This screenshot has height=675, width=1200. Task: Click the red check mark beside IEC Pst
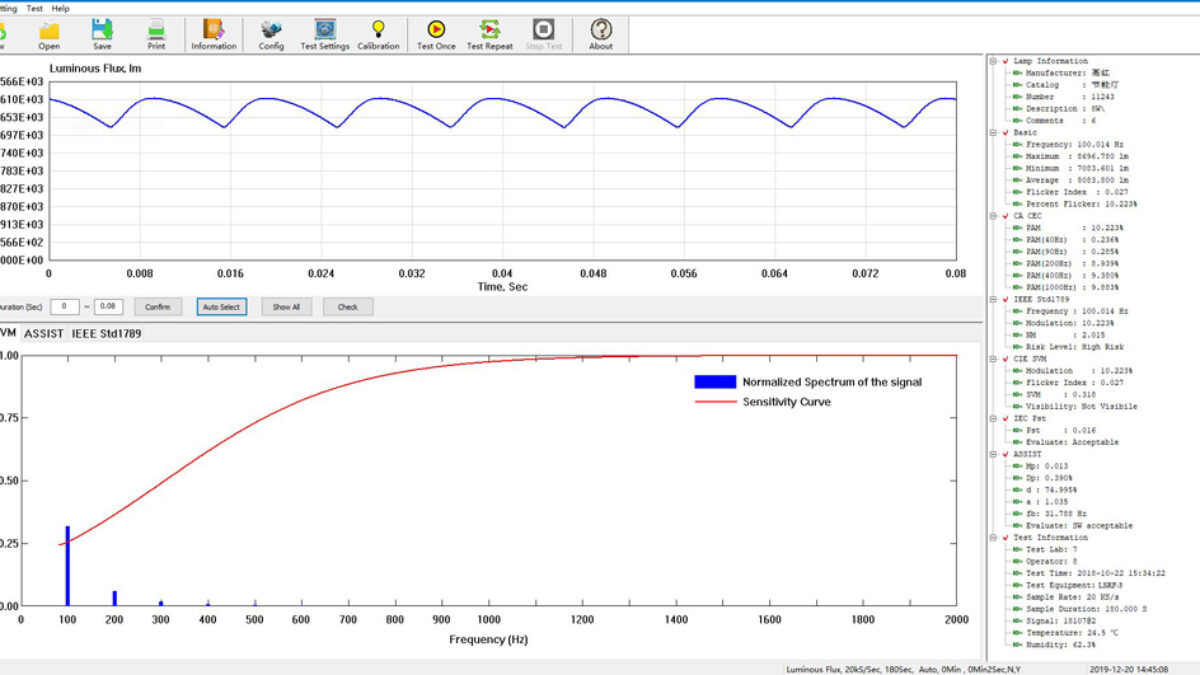pos(1005,418)
